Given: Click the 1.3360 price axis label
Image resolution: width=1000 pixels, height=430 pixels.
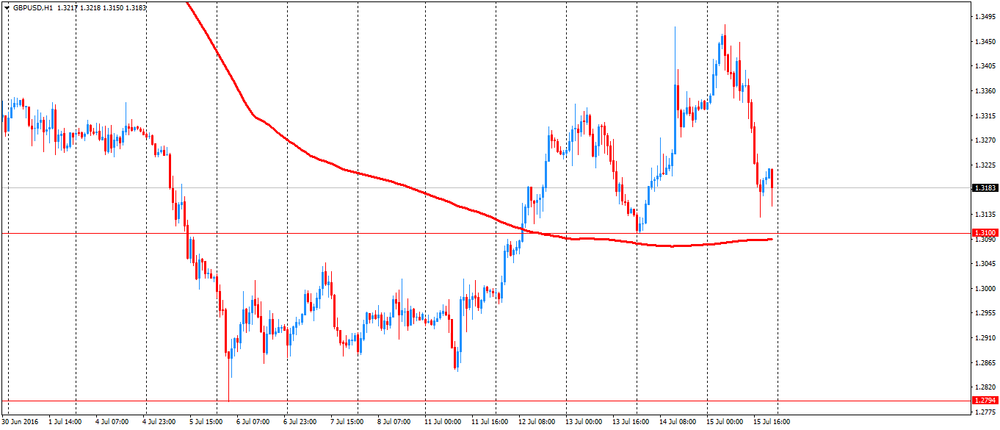Looking at the screenshot, I should [985, 91].
